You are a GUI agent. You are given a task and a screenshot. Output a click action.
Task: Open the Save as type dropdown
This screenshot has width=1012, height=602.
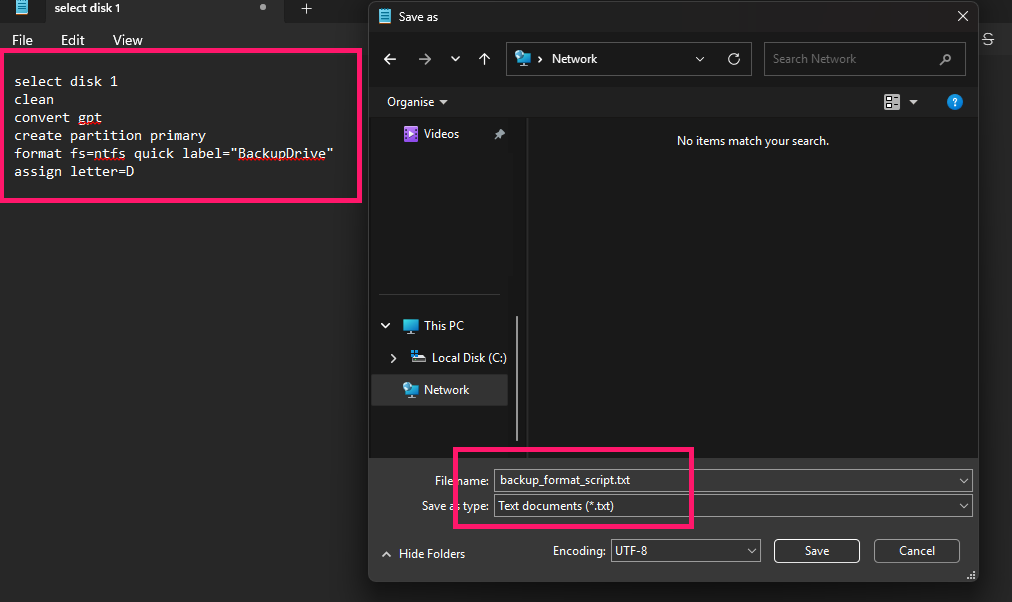pyautogui.click(x=733, y=506)
